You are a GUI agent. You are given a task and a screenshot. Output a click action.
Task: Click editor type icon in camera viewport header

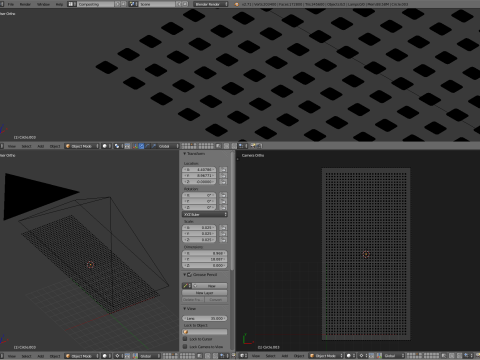click(x=243, y=356)
